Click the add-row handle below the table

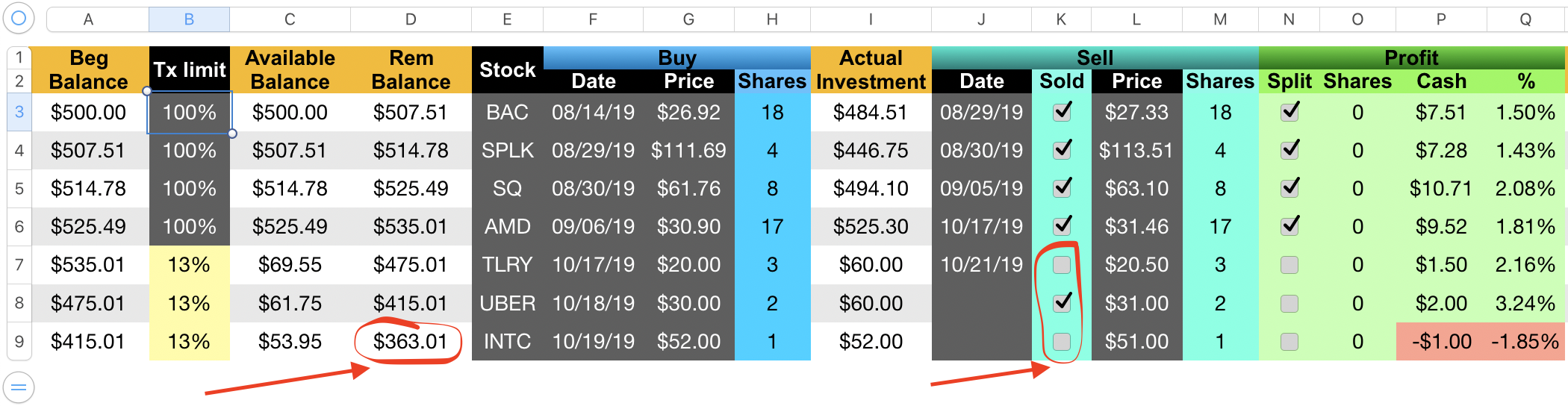[x=19, y=387]
